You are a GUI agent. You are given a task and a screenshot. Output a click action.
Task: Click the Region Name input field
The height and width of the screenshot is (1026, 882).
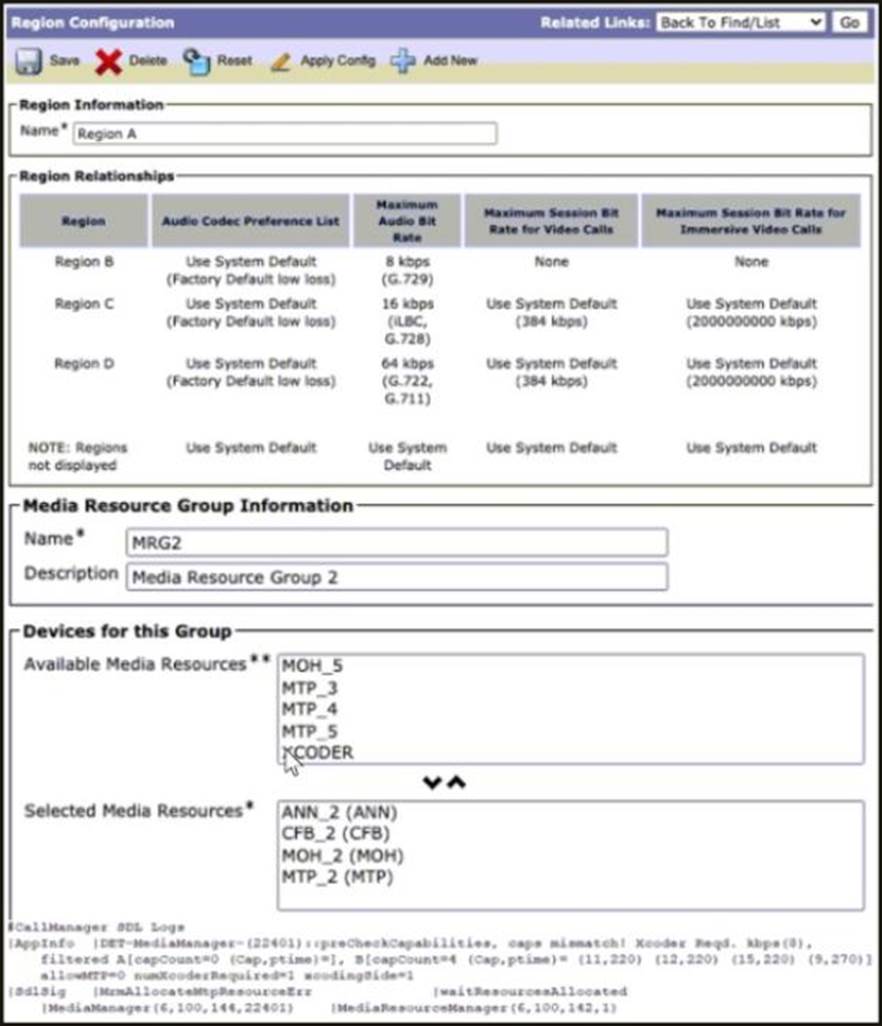[x=285, y=133]
